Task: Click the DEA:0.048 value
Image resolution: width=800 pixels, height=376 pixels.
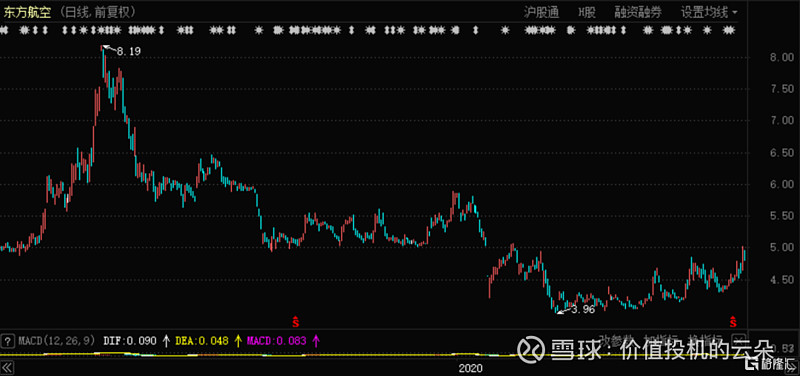Action: 202,340
